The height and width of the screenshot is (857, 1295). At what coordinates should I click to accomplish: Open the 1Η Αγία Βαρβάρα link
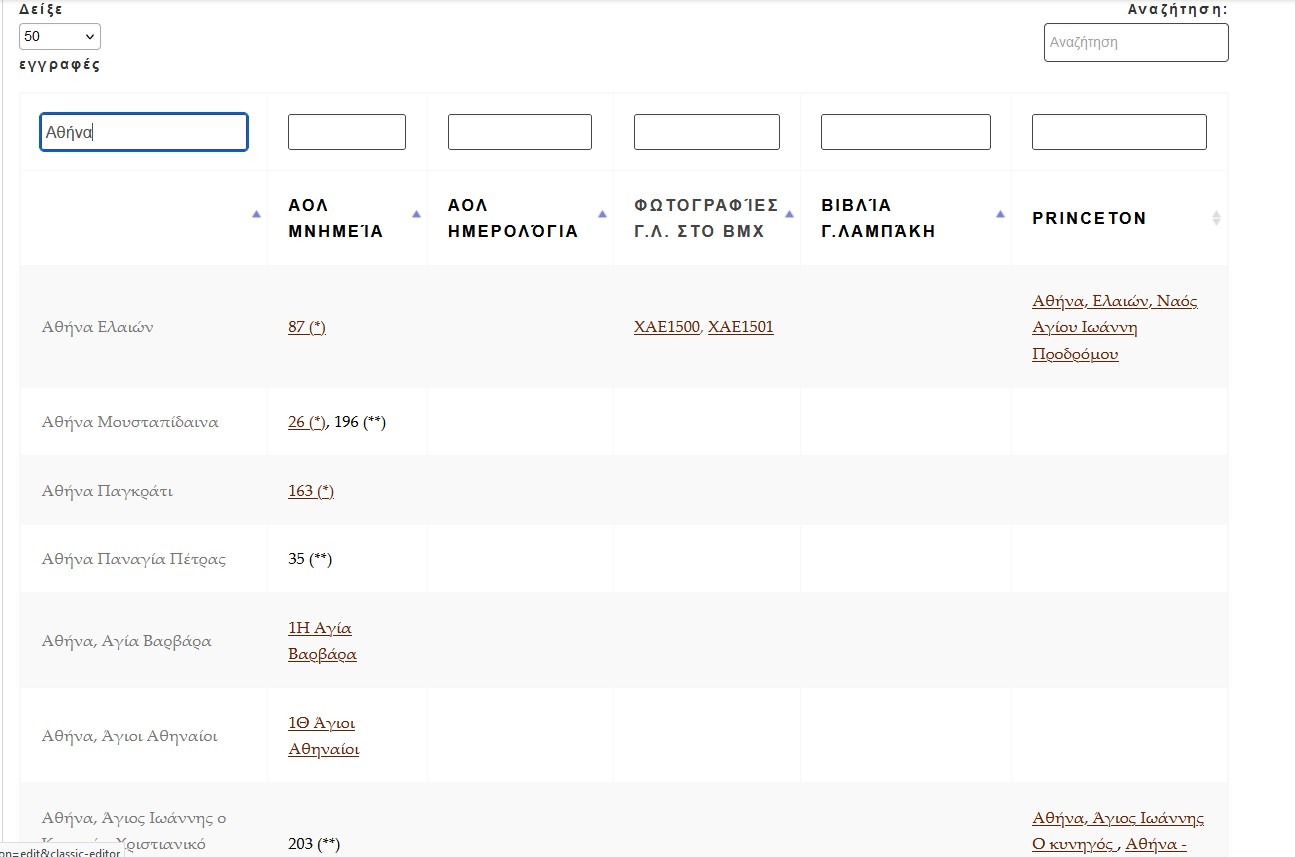[321, 641]
